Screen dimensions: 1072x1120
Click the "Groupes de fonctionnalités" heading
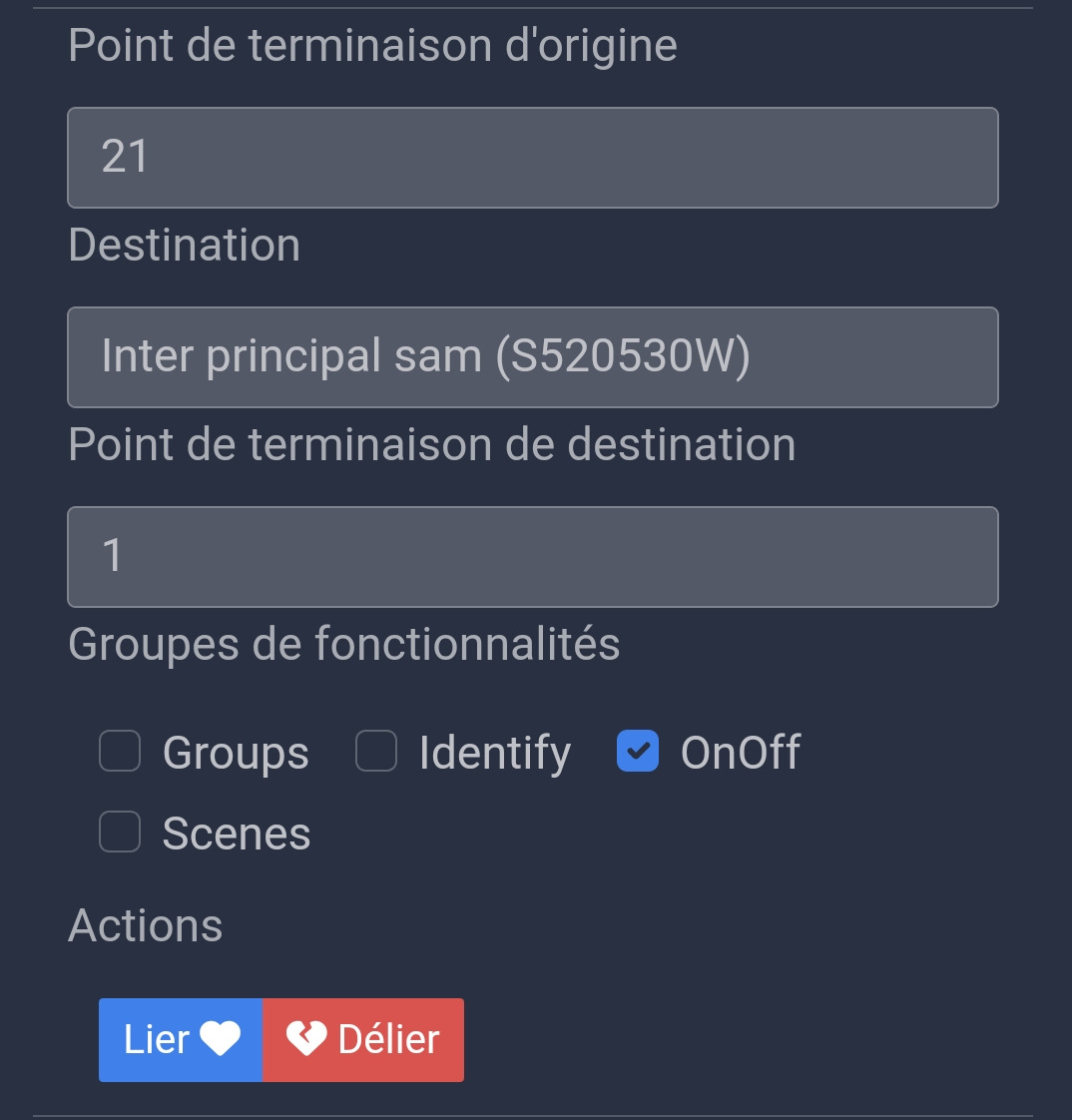click(x=344, y=644)
